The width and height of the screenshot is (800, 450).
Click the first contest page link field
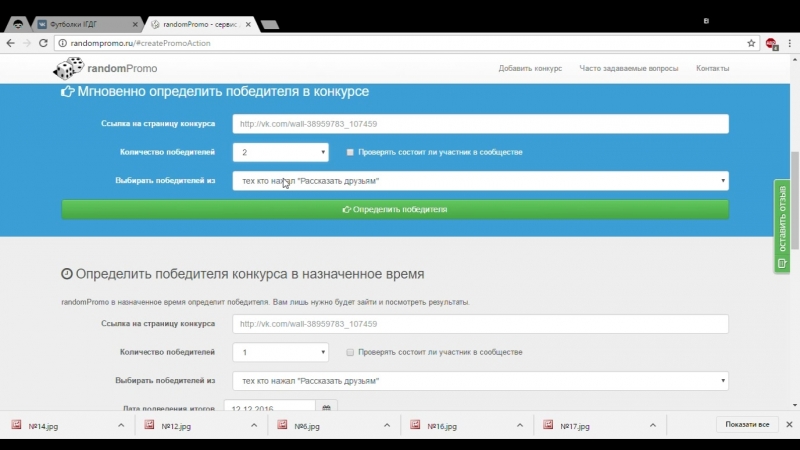point(480,124)
